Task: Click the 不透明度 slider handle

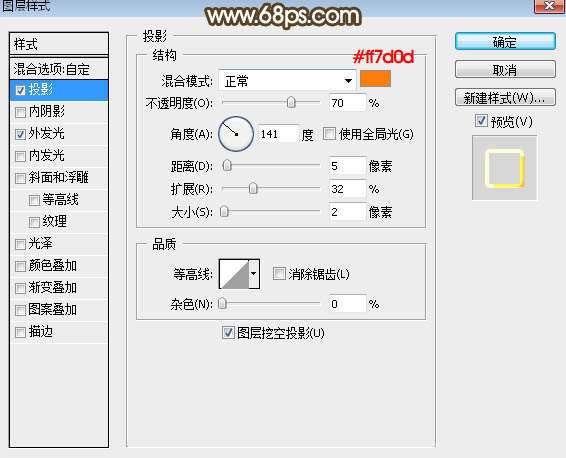Action: (x=291, y=102)
